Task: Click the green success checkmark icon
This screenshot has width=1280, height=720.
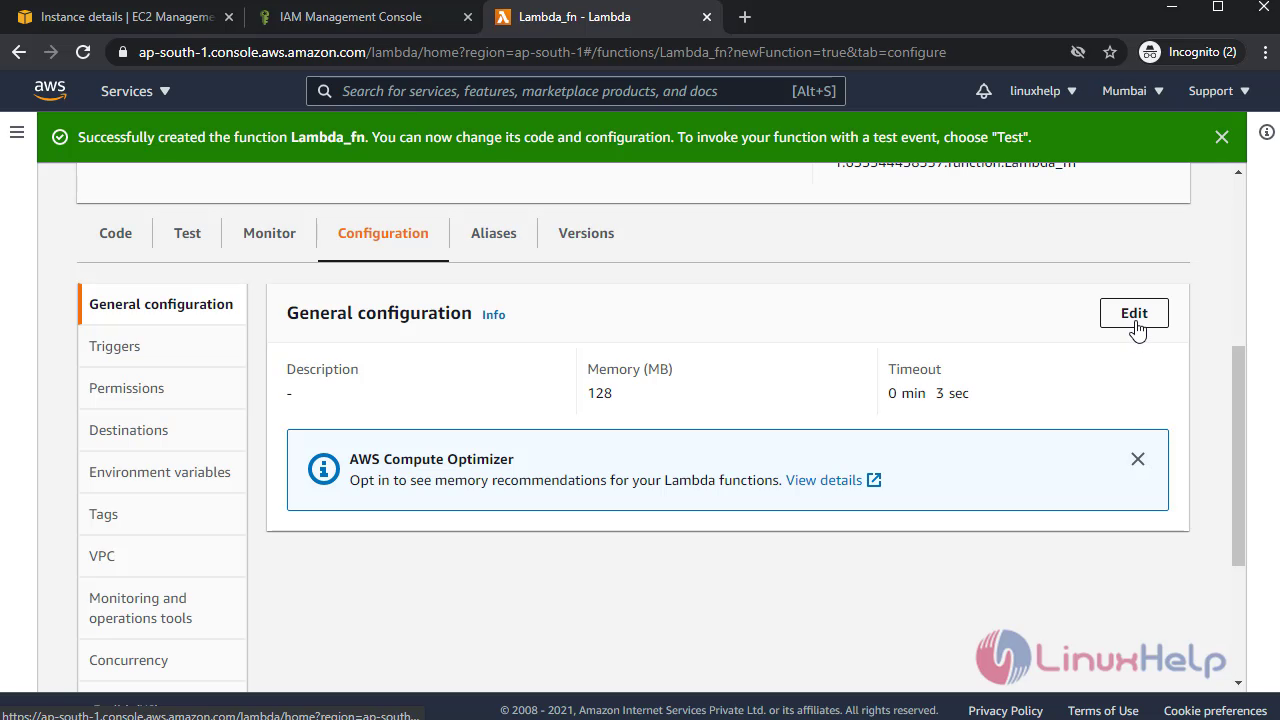Action: pyautogui.click(x=60, y=137)
